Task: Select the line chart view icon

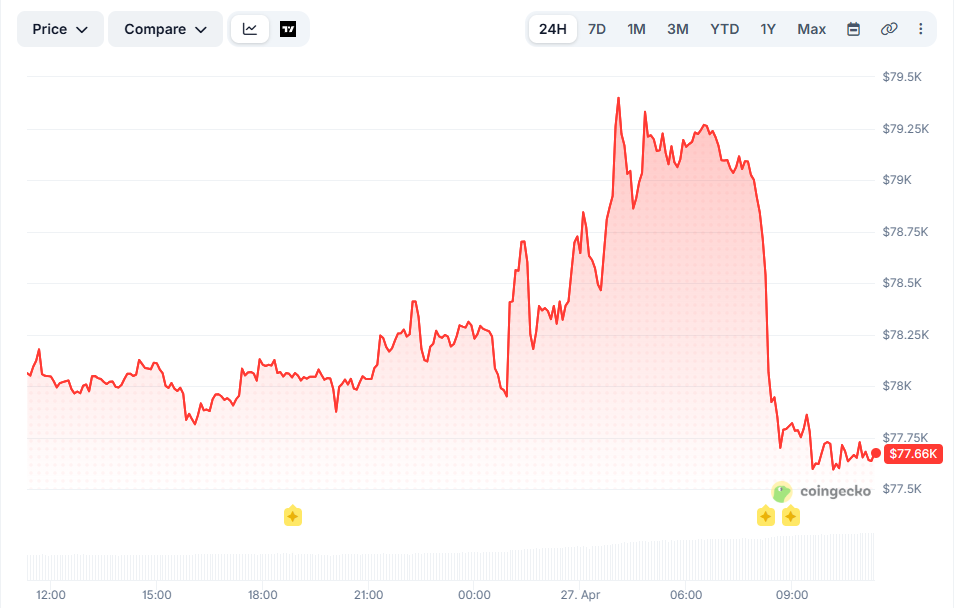Action: coord(251,28)
